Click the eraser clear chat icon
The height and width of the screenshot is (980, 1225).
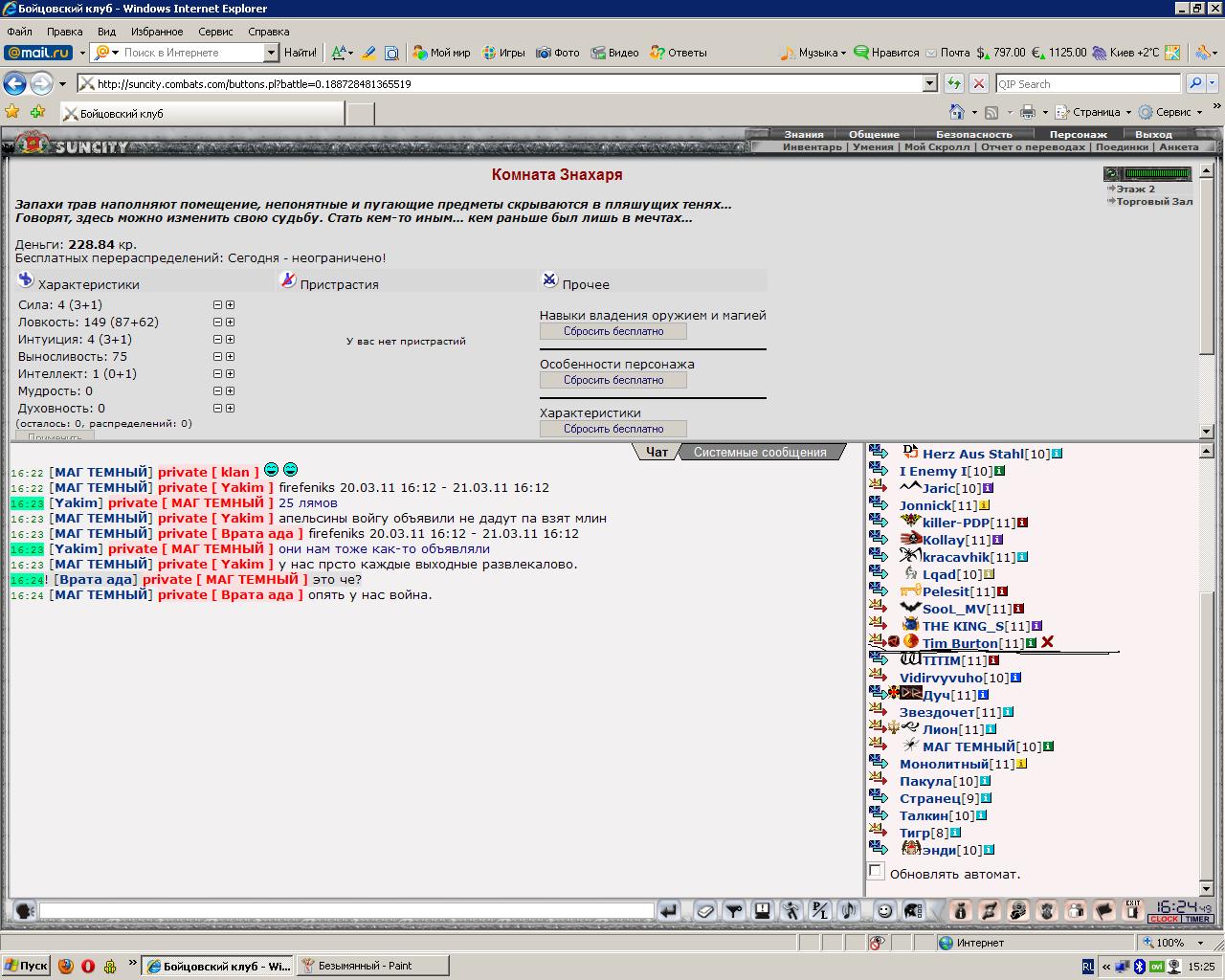point(705,910)
